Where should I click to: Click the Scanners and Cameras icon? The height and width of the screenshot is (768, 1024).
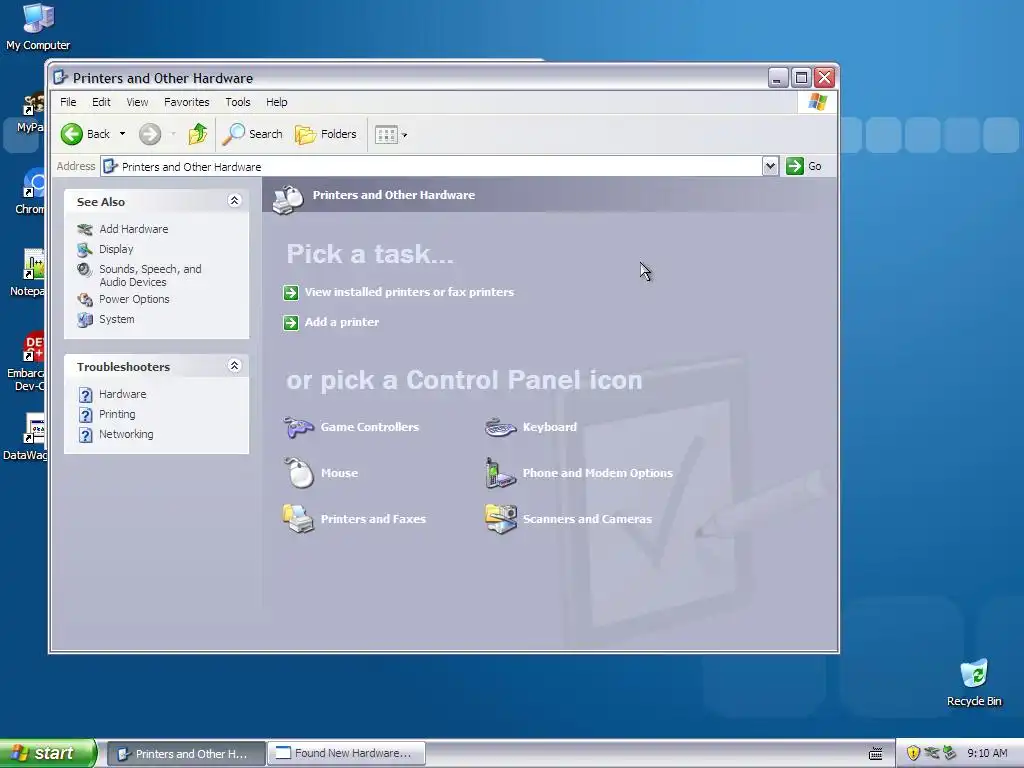501,519
